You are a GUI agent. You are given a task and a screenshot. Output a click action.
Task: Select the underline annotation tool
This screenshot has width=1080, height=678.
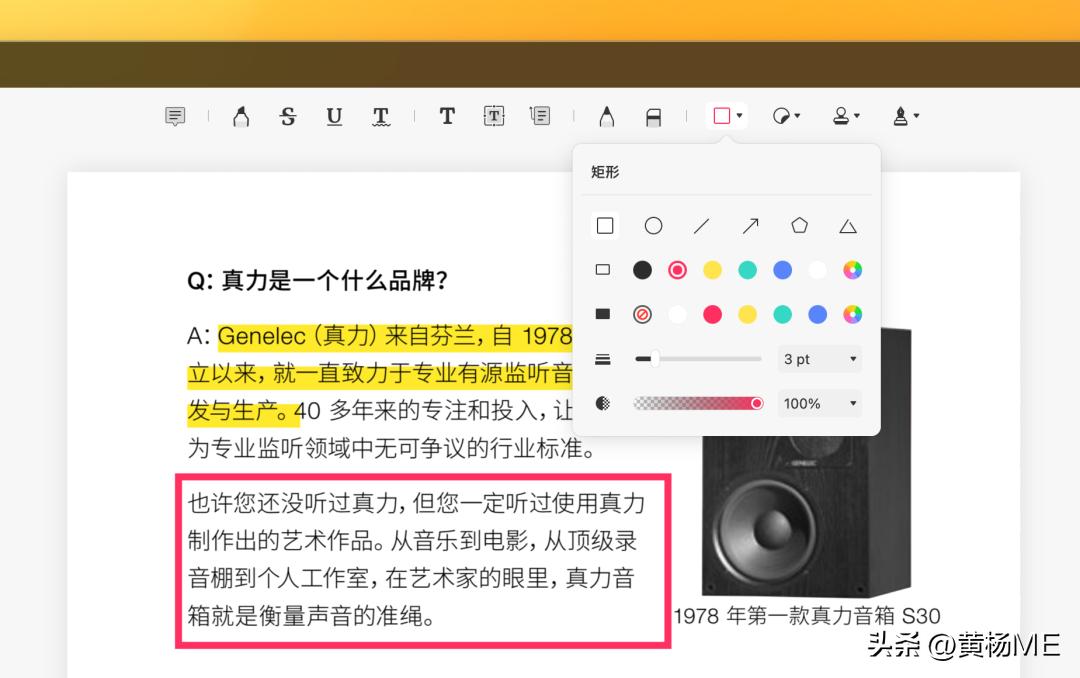coord(334,116)
